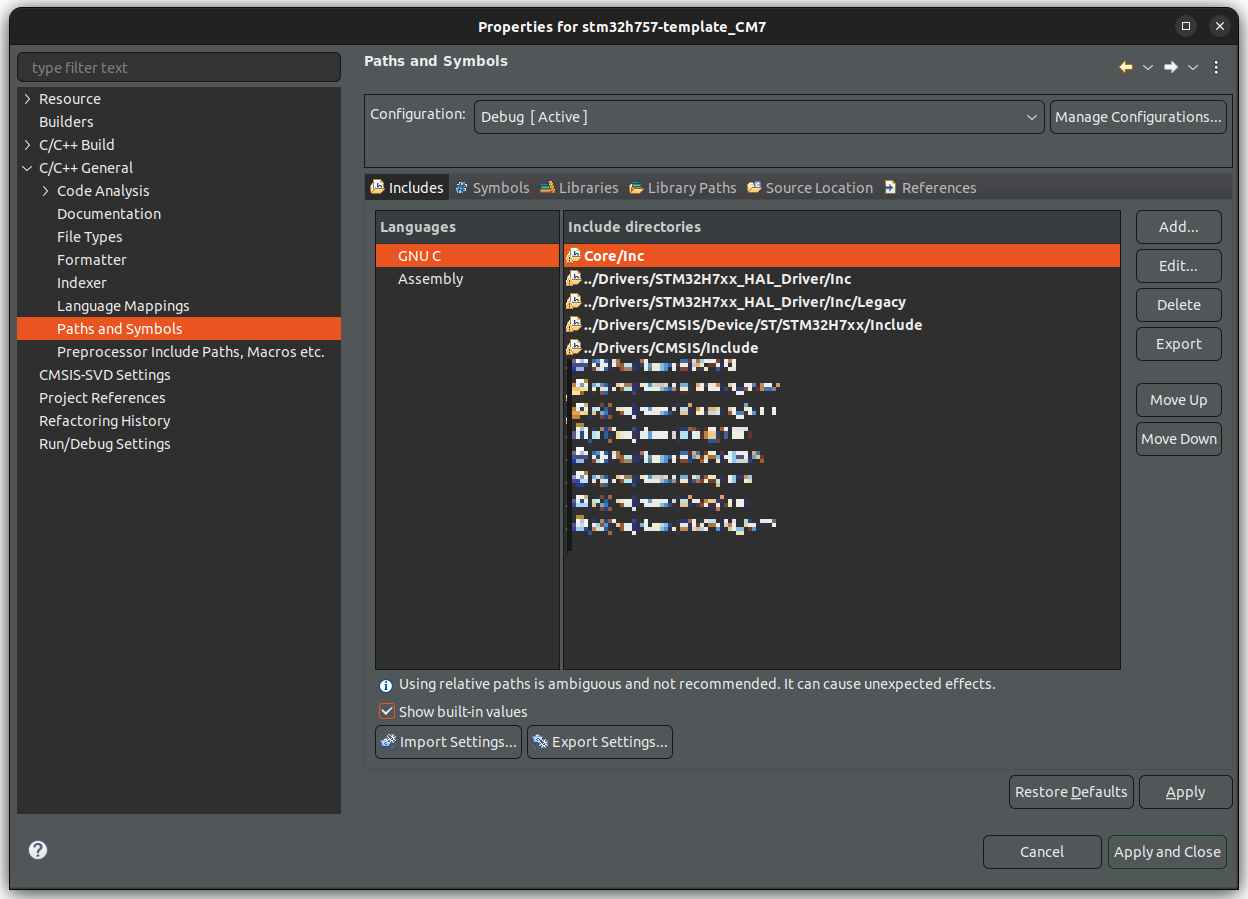Click the info icon beside relative paths warning

click(x=386, y=686)
